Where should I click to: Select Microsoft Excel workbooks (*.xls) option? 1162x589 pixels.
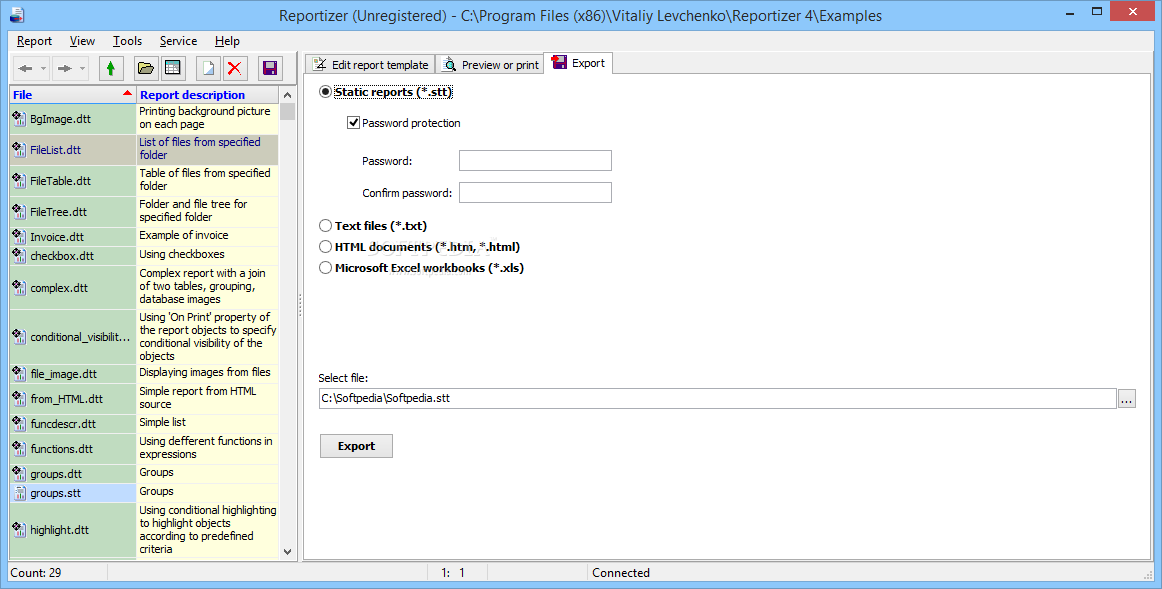coord(325,268)
